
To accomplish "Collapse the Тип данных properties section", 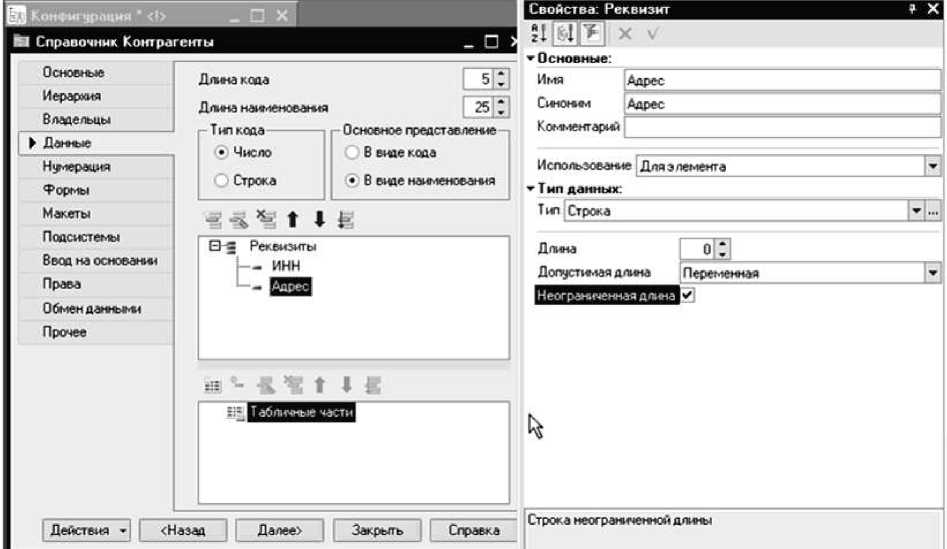I will (x=530, y=189).
